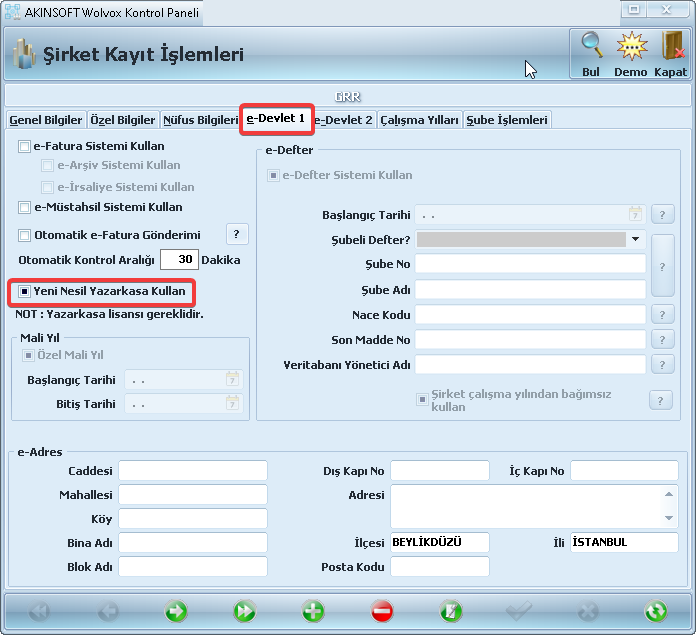Enable e-Müstahsil Sistemi Kullan checkbox
Image resolution: width=696 pixels, height=635 pixels.
[x=24, y=207]
